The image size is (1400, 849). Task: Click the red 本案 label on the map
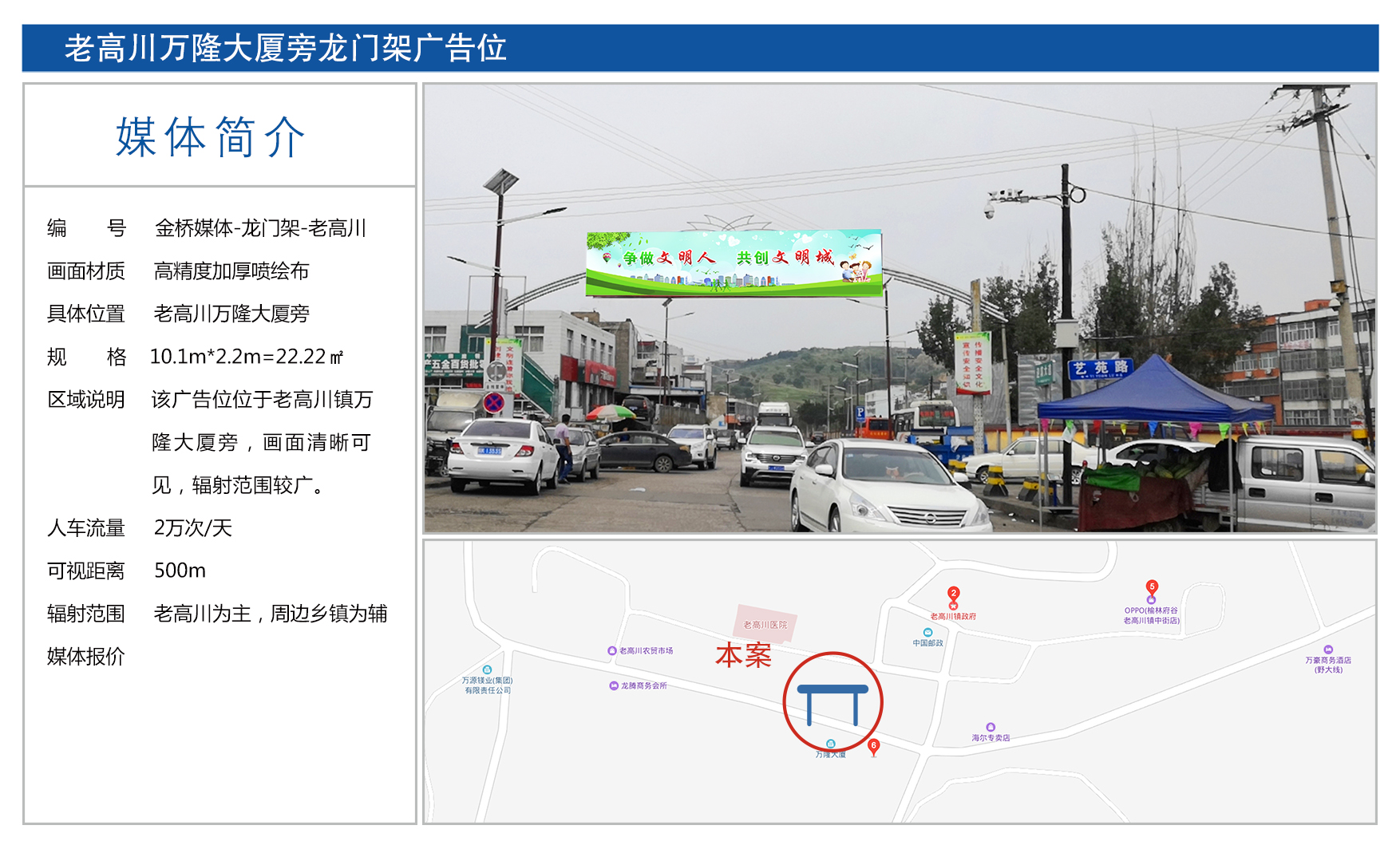click(743, 655)
